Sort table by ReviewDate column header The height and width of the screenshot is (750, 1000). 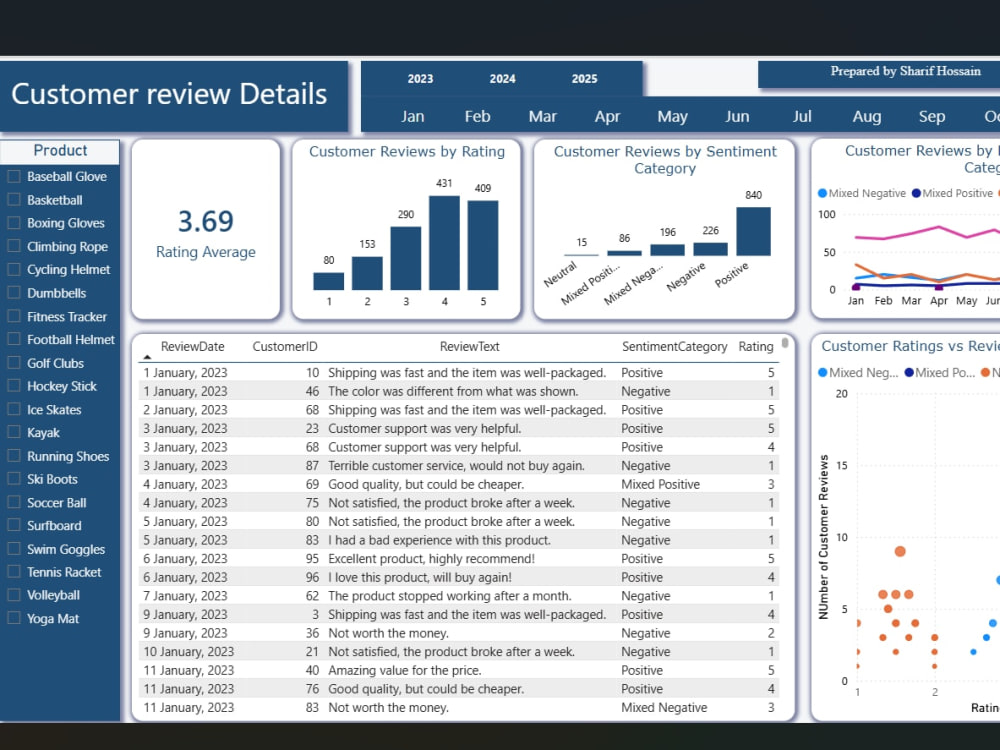(x=193, y=347)
